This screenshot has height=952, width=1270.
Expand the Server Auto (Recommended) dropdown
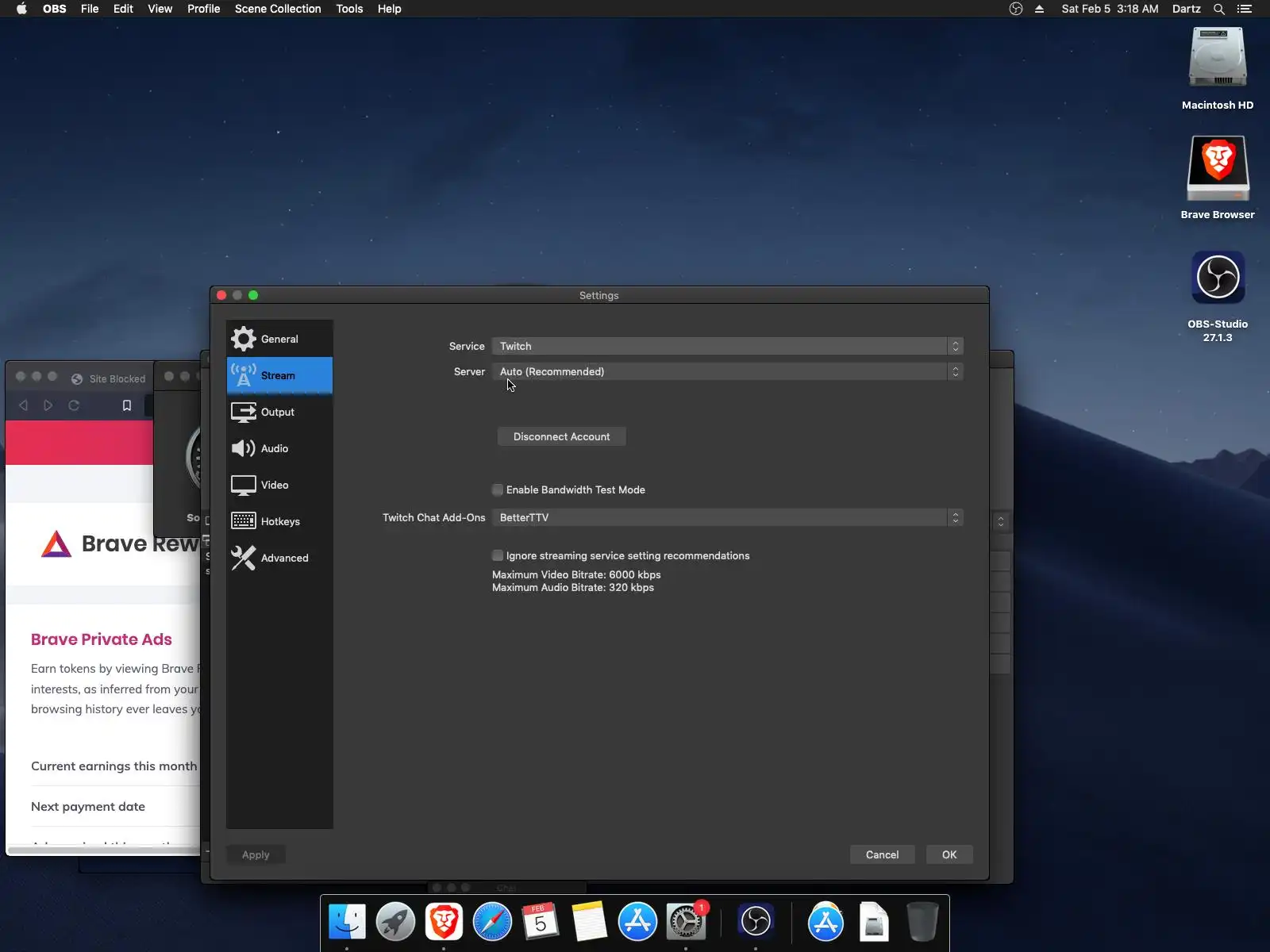[x=728, y=371]
